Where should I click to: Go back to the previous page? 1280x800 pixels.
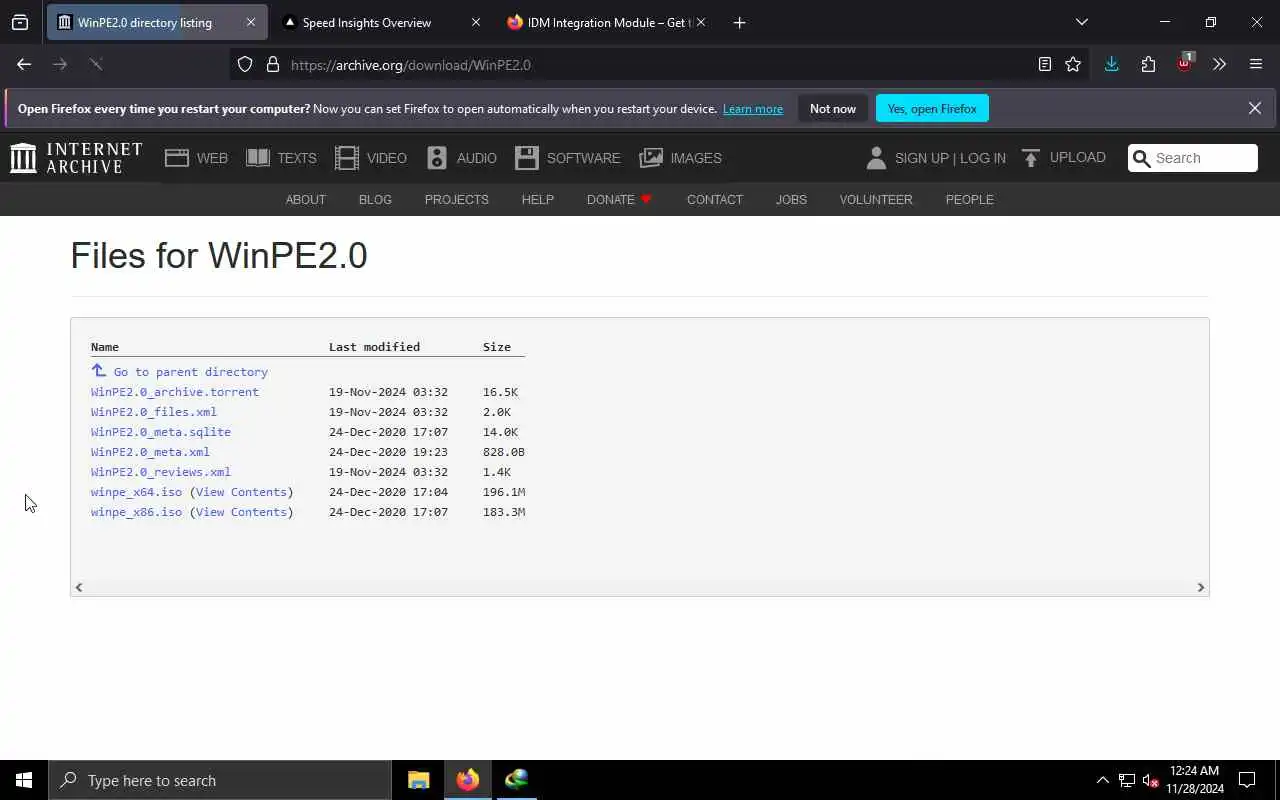(x=24, y=64)
